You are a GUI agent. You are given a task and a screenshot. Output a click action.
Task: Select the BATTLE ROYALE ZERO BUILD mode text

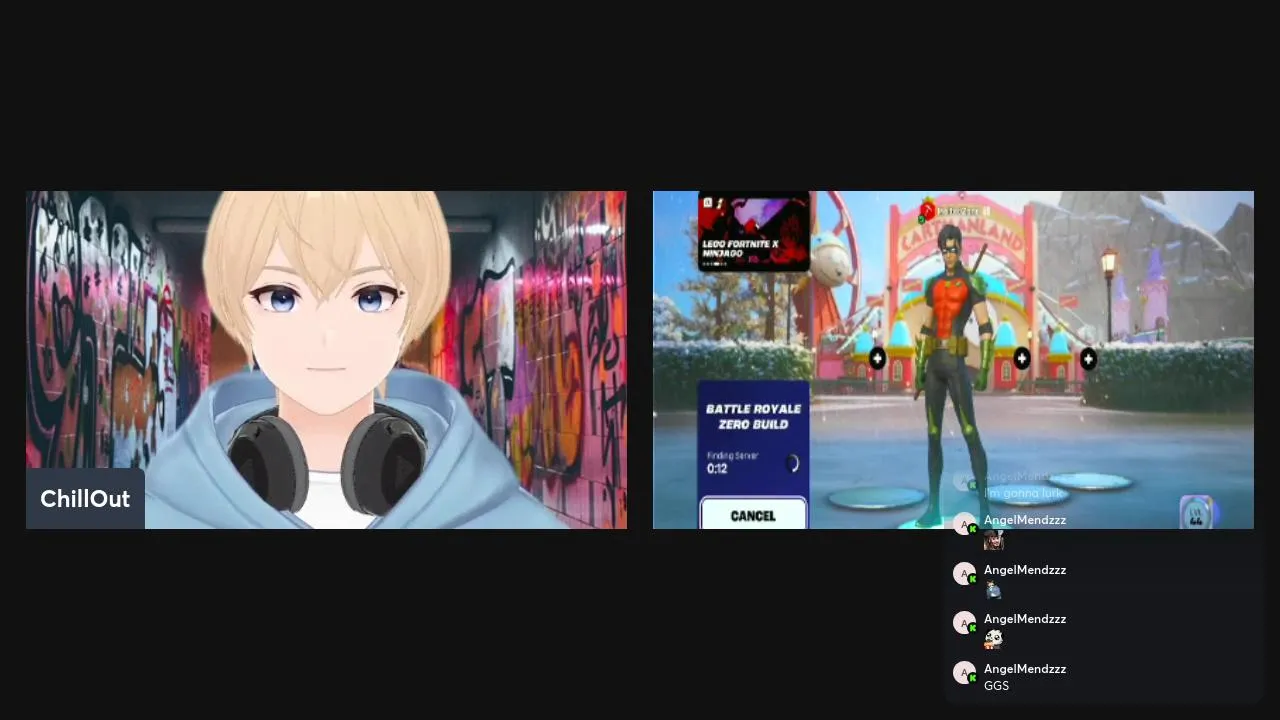753,416
